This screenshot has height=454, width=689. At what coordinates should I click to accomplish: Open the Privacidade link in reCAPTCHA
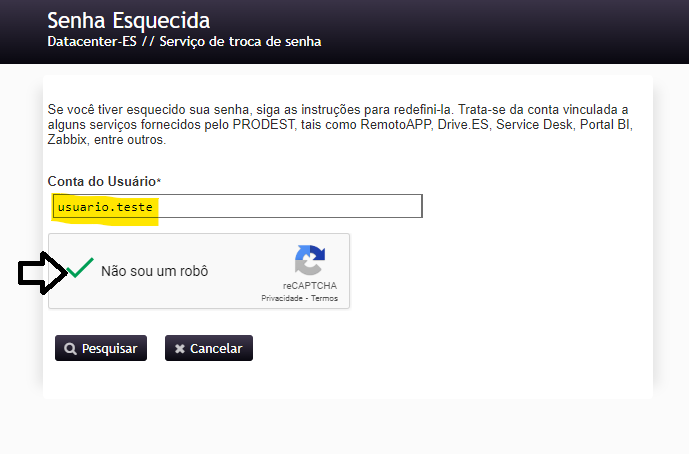point(282,298)
